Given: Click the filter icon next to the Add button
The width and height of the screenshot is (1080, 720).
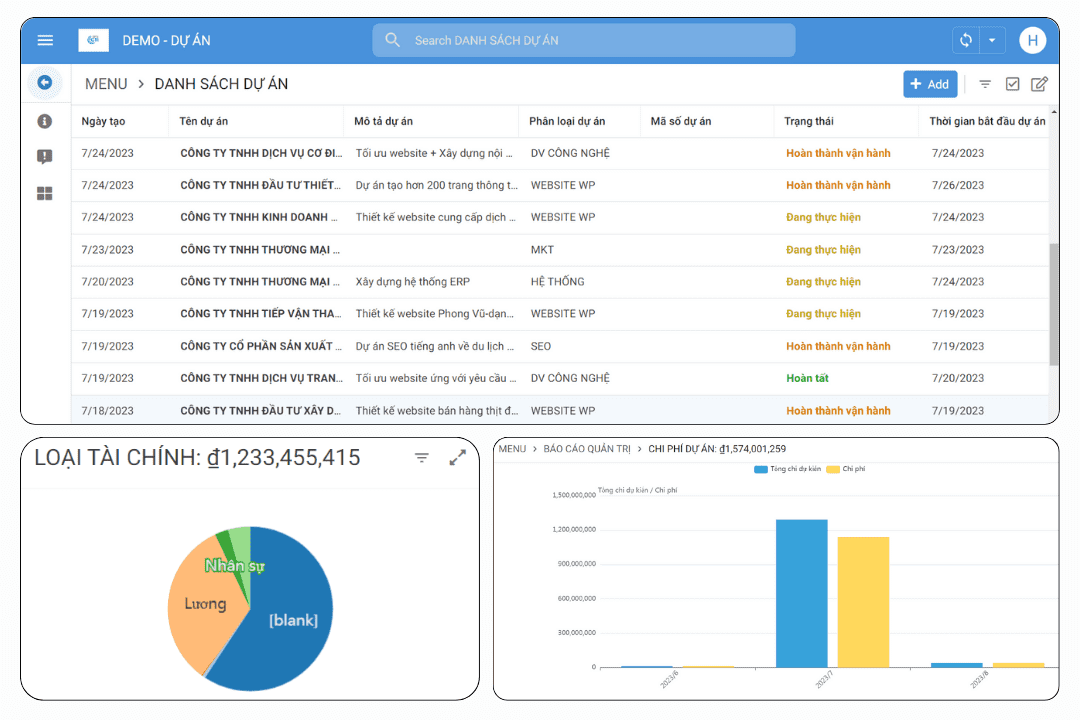Looking at the screenshot, I should click(985, 84).
